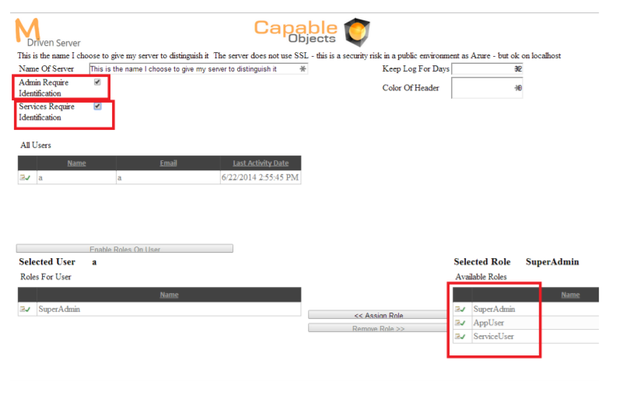633x395 pixels.
Task: Focus the Keep Log For Days field
Action: tap(487, 69)
